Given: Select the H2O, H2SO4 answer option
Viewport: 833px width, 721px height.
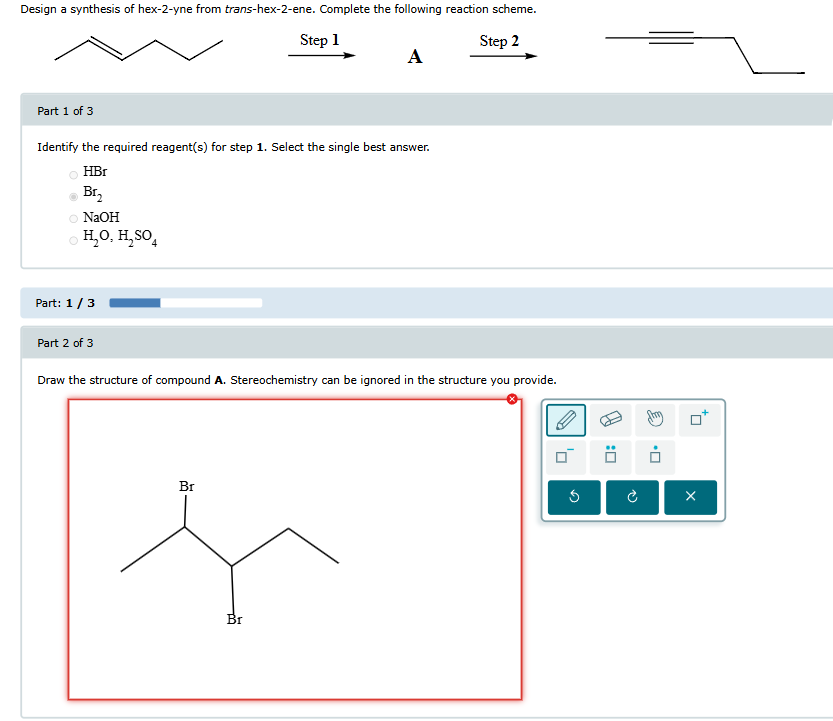Looking at the screenshot, I should (x=72, y=240).
